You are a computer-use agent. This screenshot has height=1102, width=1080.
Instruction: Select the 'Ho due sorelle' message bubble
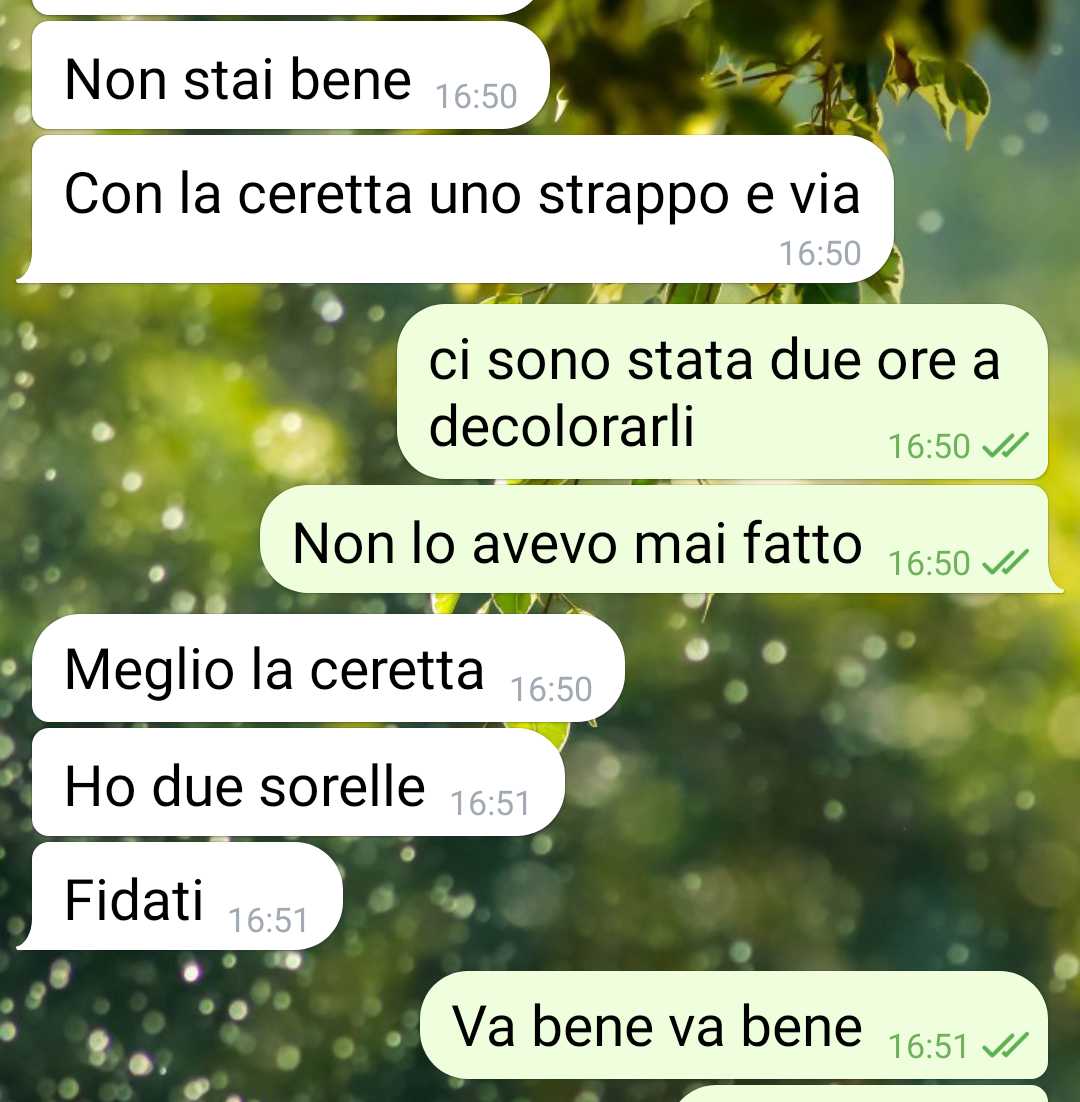coord(298,782)
